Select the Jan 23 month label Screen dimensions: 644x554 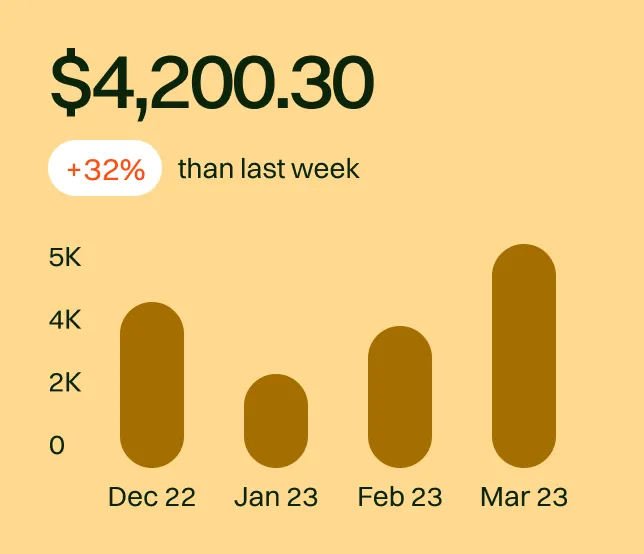tap(276, 497)
